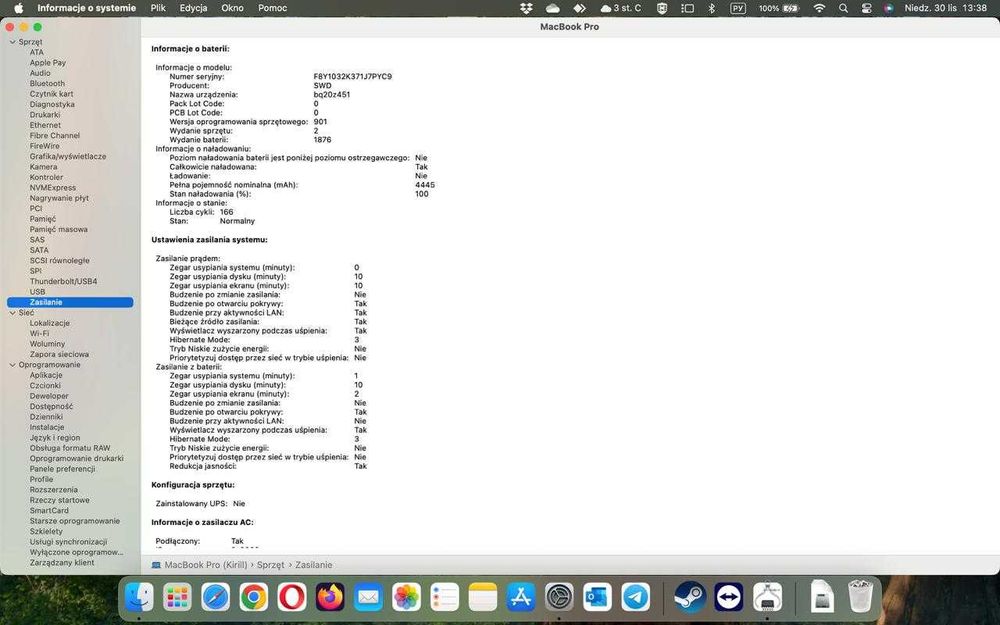Image resolution: width=1000 pixels, height=625 pixels.
Task: Select NVMExpress in the sidebar
Action: 52,188
